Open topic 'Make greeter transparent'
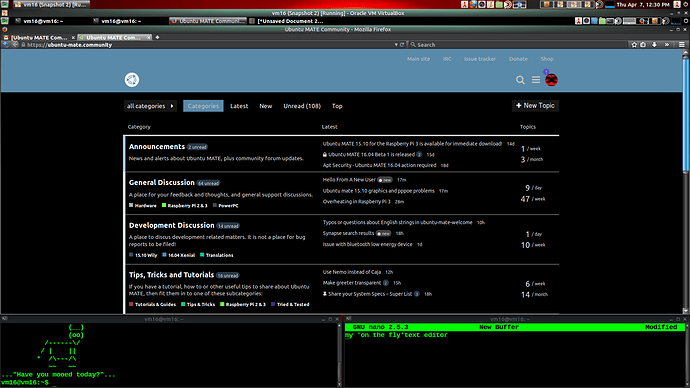The image size is (690, 388). tap(352, 283)
